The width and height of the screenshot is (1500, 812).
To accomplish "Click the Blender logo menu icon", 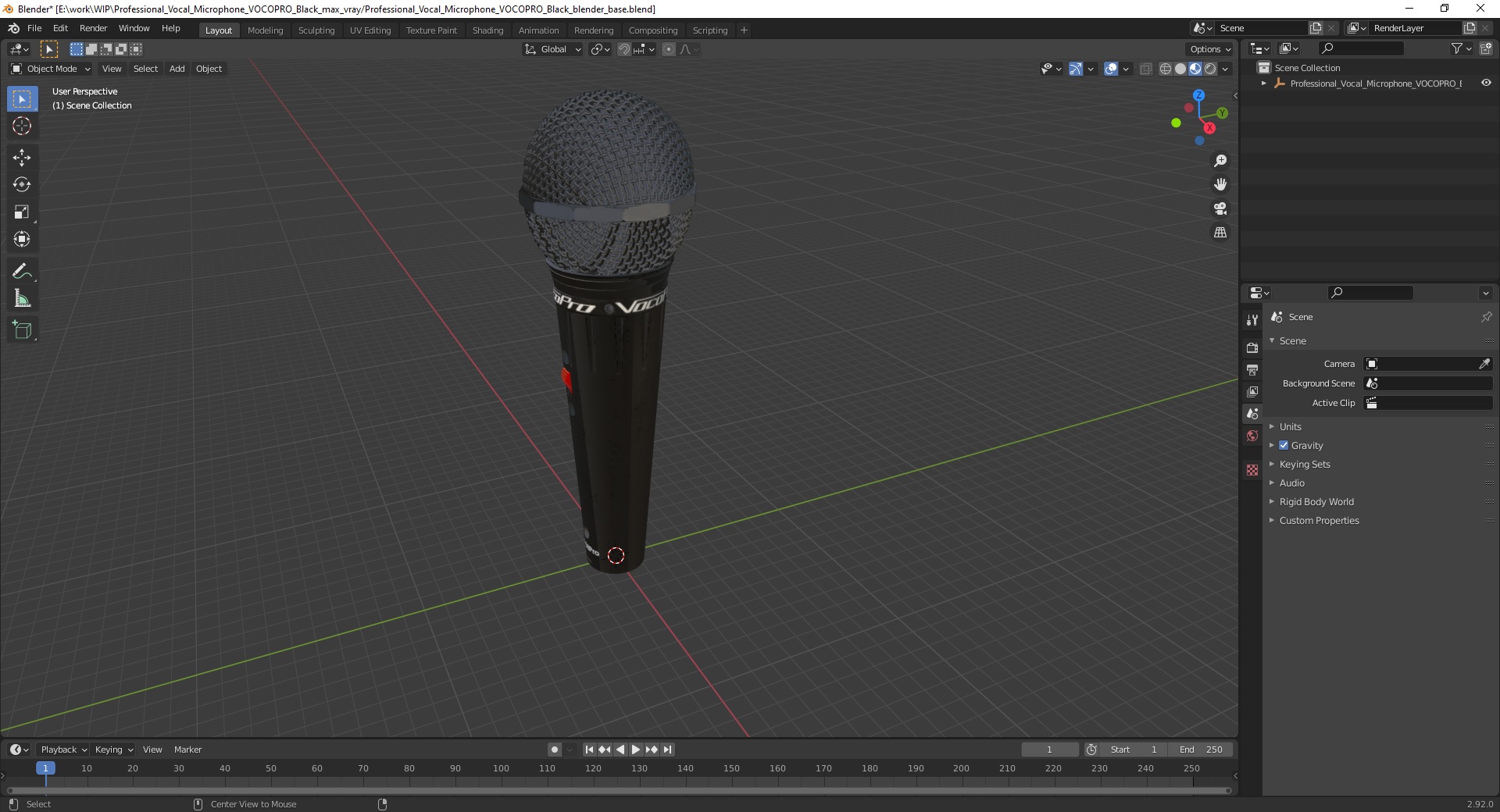I will (13, 28).
